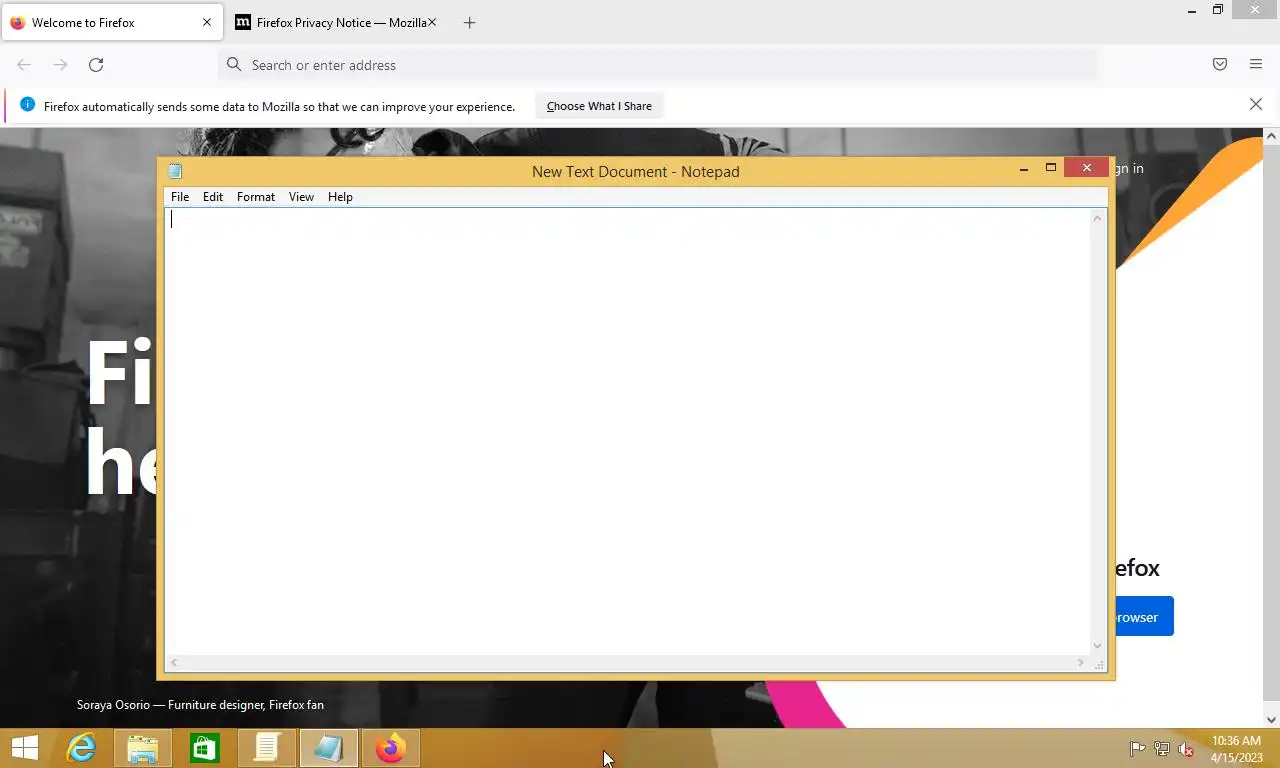Dismiss the Firefox data notification bar
Image resolution: width=1280 pixels, height=768 pixels.
[1256, 105]
